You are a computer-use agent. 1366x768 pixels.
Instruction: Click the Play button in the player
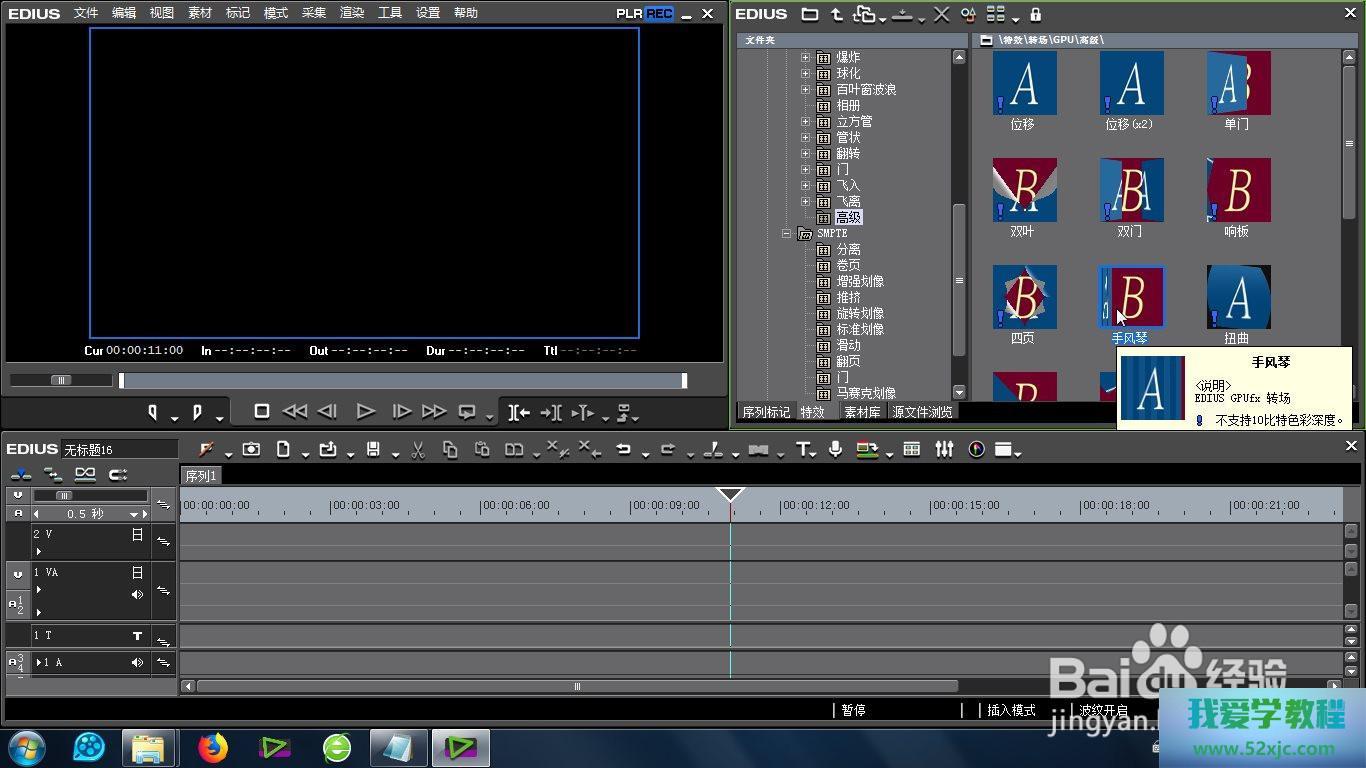click(365, 411)
